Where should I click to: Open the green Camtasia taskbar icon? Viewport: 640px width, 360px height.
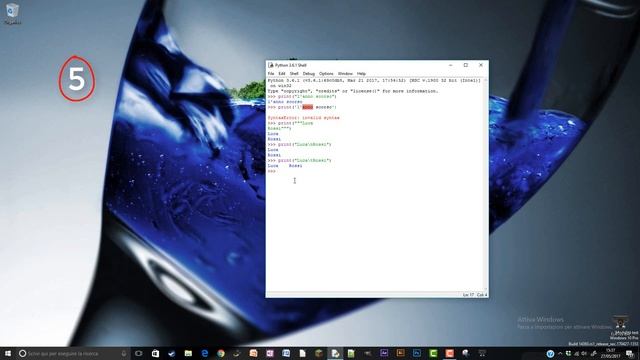click(433, 353)
